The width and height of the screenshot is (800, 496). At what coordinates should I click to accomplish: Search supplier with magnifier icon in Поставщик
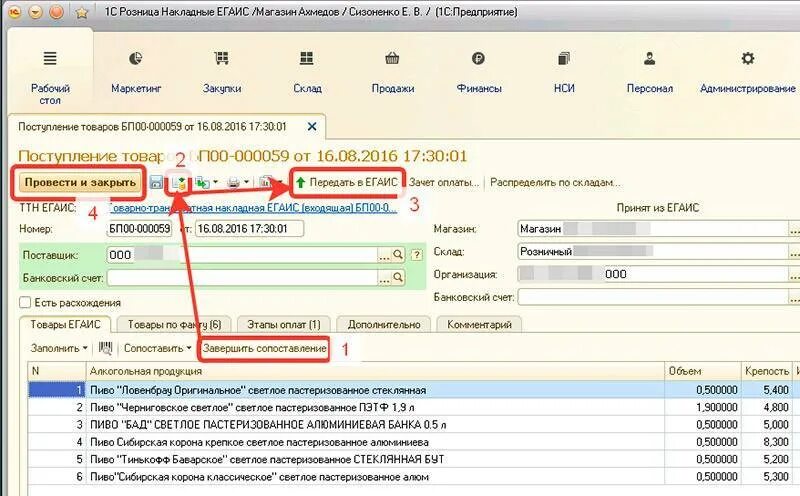[x=398, y=255]
